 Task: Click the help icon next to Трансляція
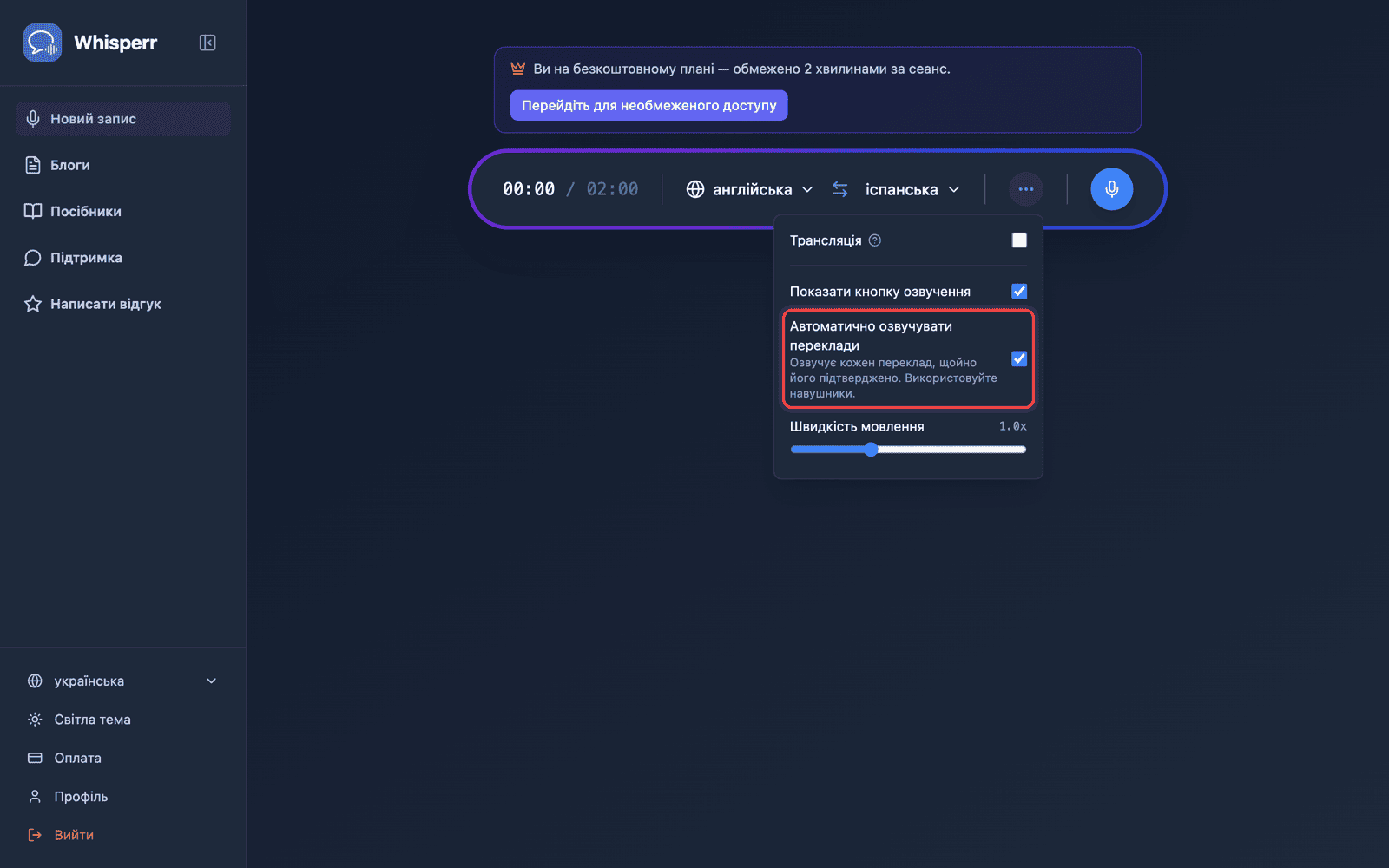(x=875, y=240)
